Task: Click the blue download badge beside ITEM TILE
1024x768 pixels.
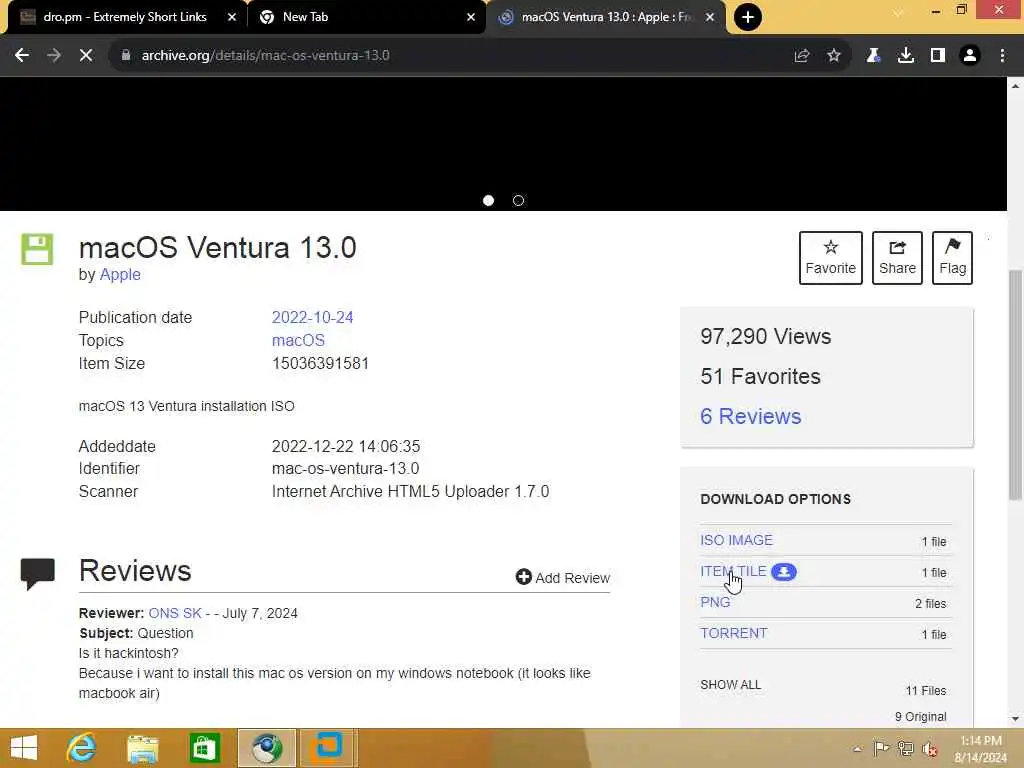Action: pyautogui.click(x=784, y=572)
